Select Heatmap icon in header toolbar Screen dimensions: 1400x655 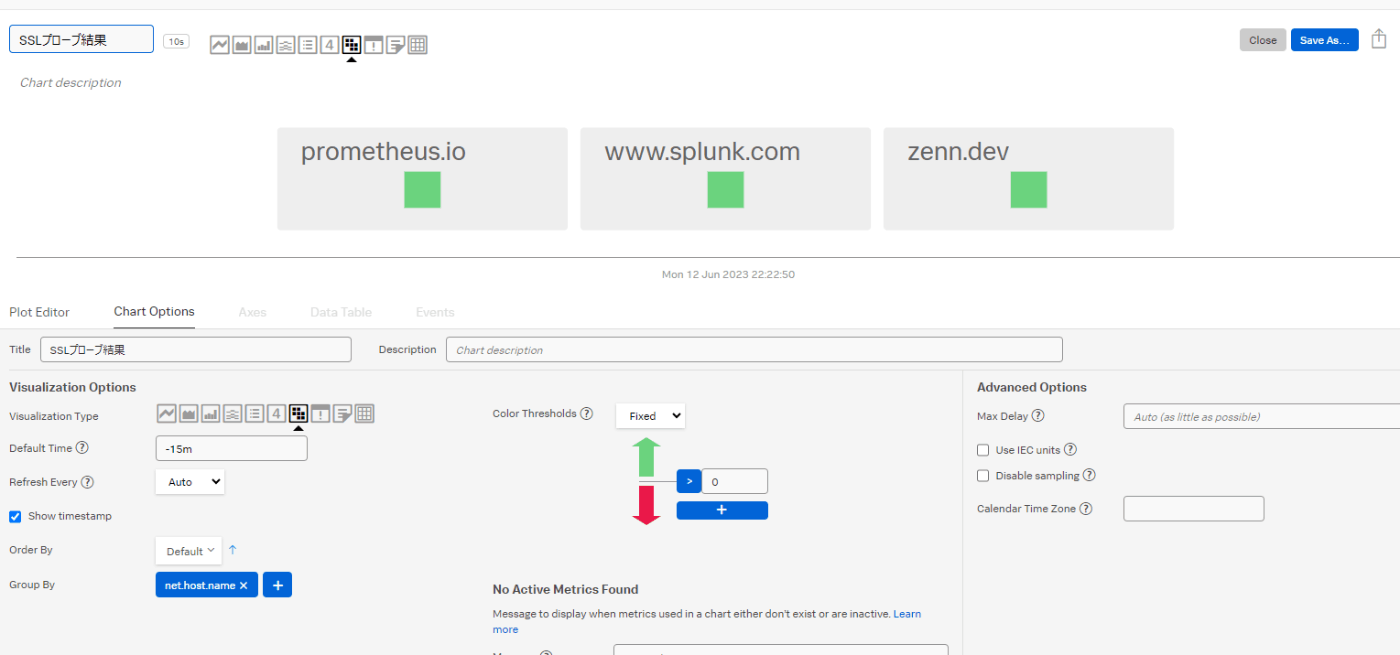[x=351, y=45]
